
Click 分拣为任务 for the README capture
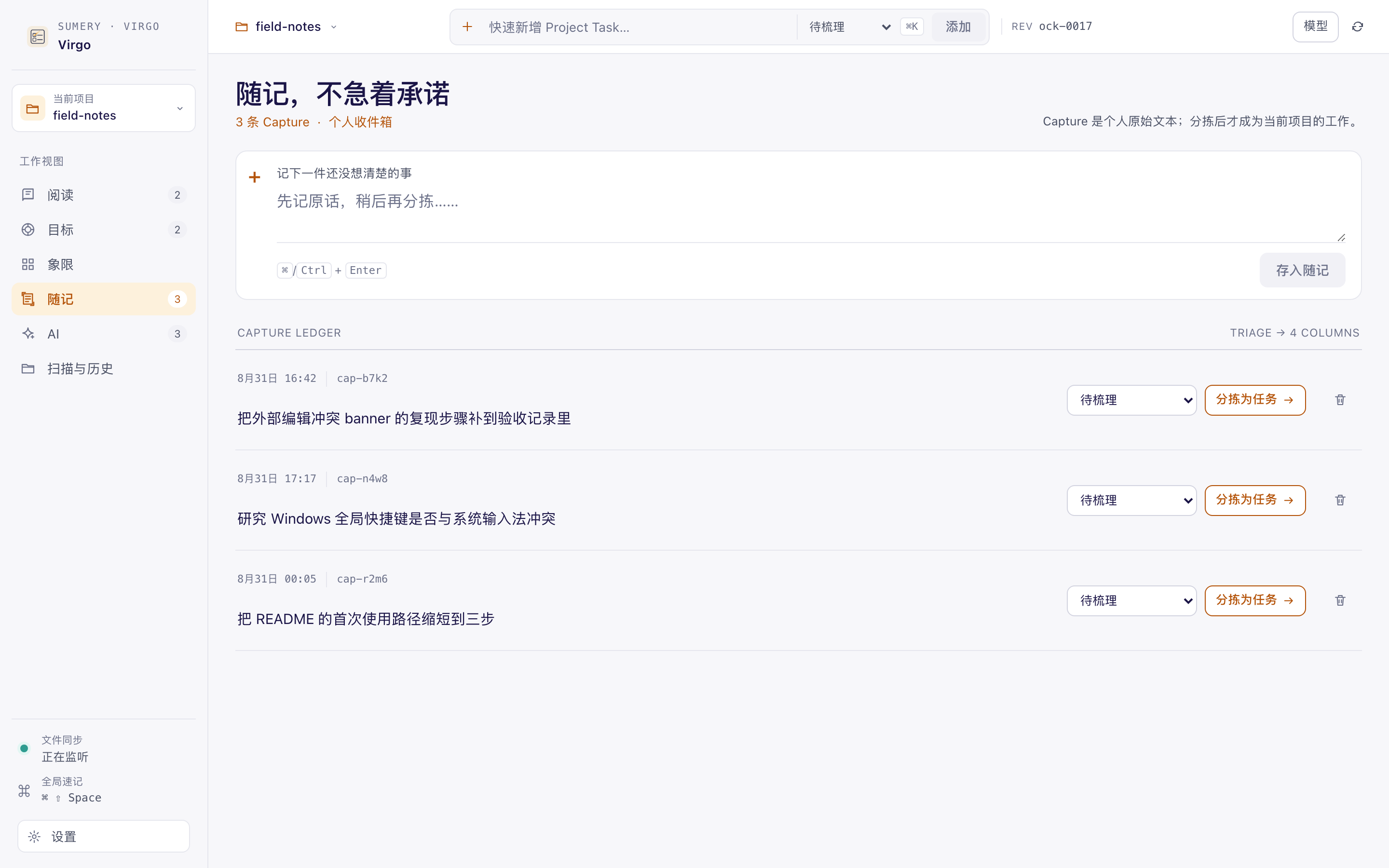point(1255,600)
